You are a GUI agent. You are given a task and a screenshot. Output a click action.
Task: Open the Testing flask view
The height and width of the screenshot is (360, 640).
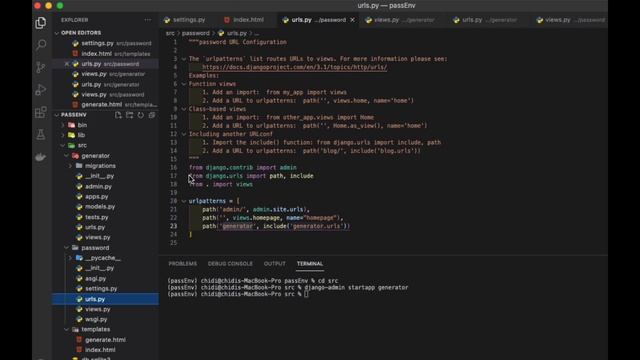40,134
